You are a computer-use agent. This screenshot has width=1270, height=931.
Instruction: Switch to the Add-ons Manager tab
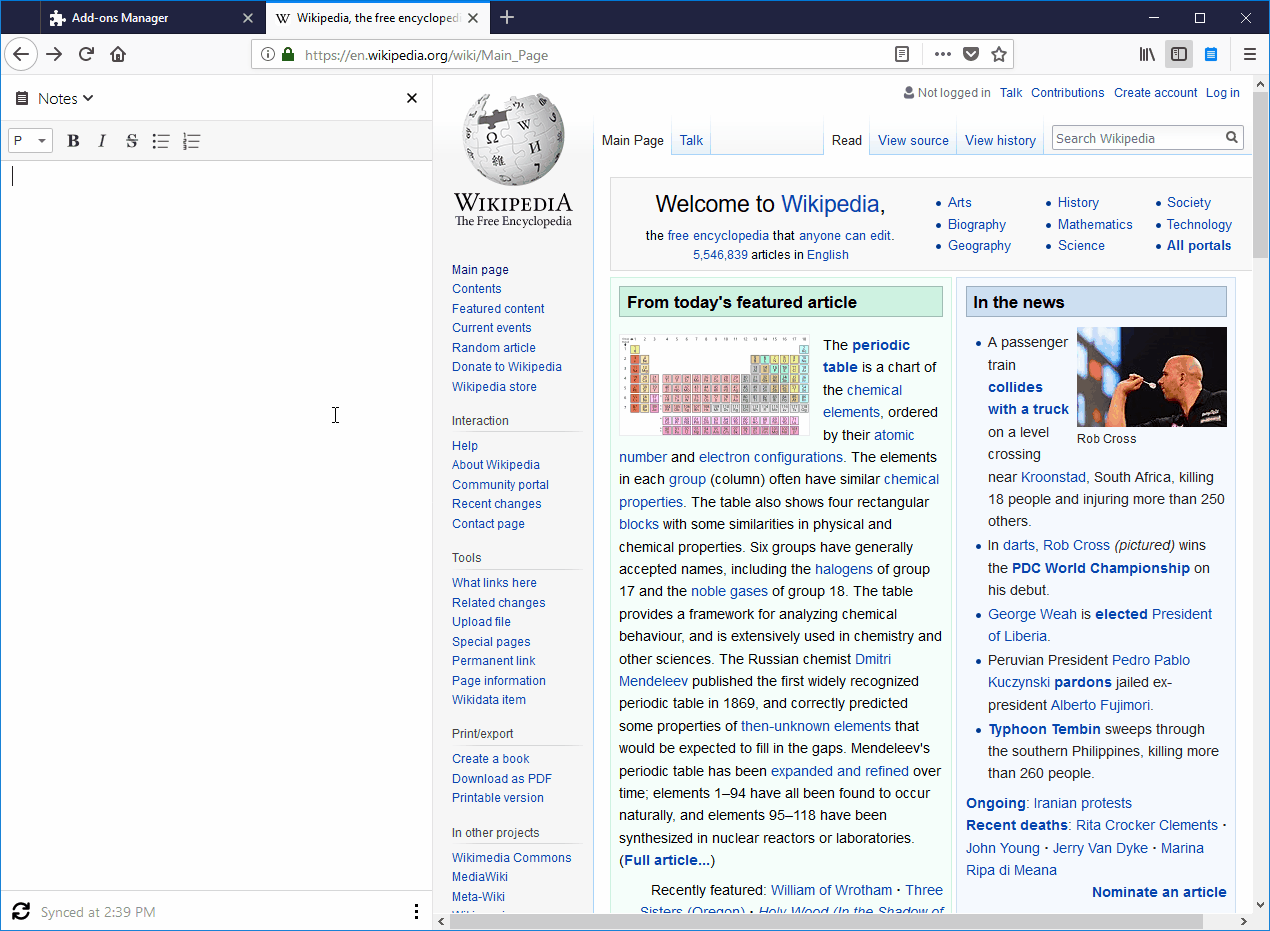(153, 18)
